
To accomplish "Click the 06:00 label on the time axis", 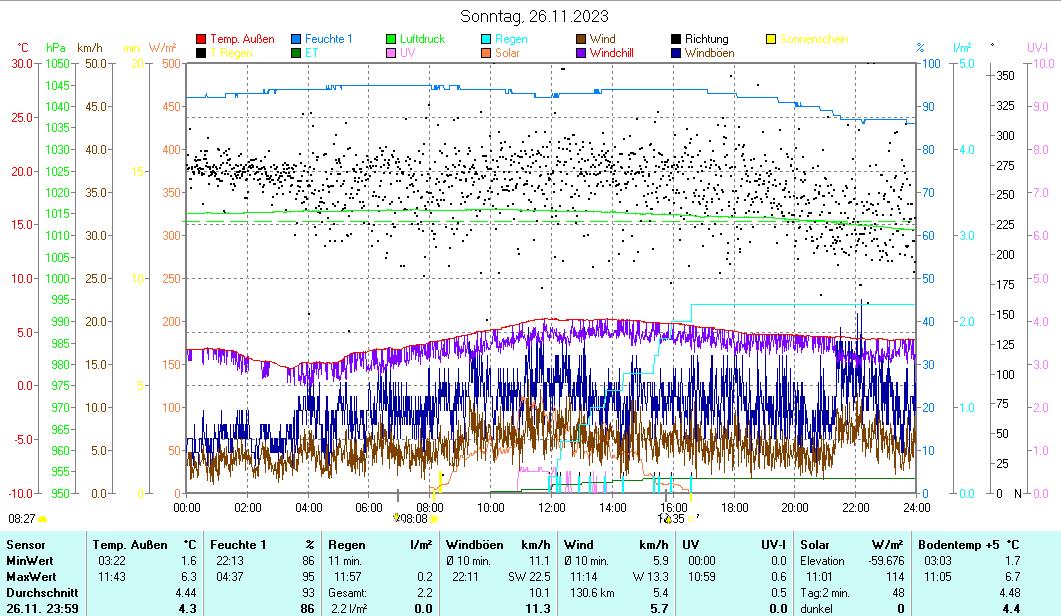I will tap(369, 508).
